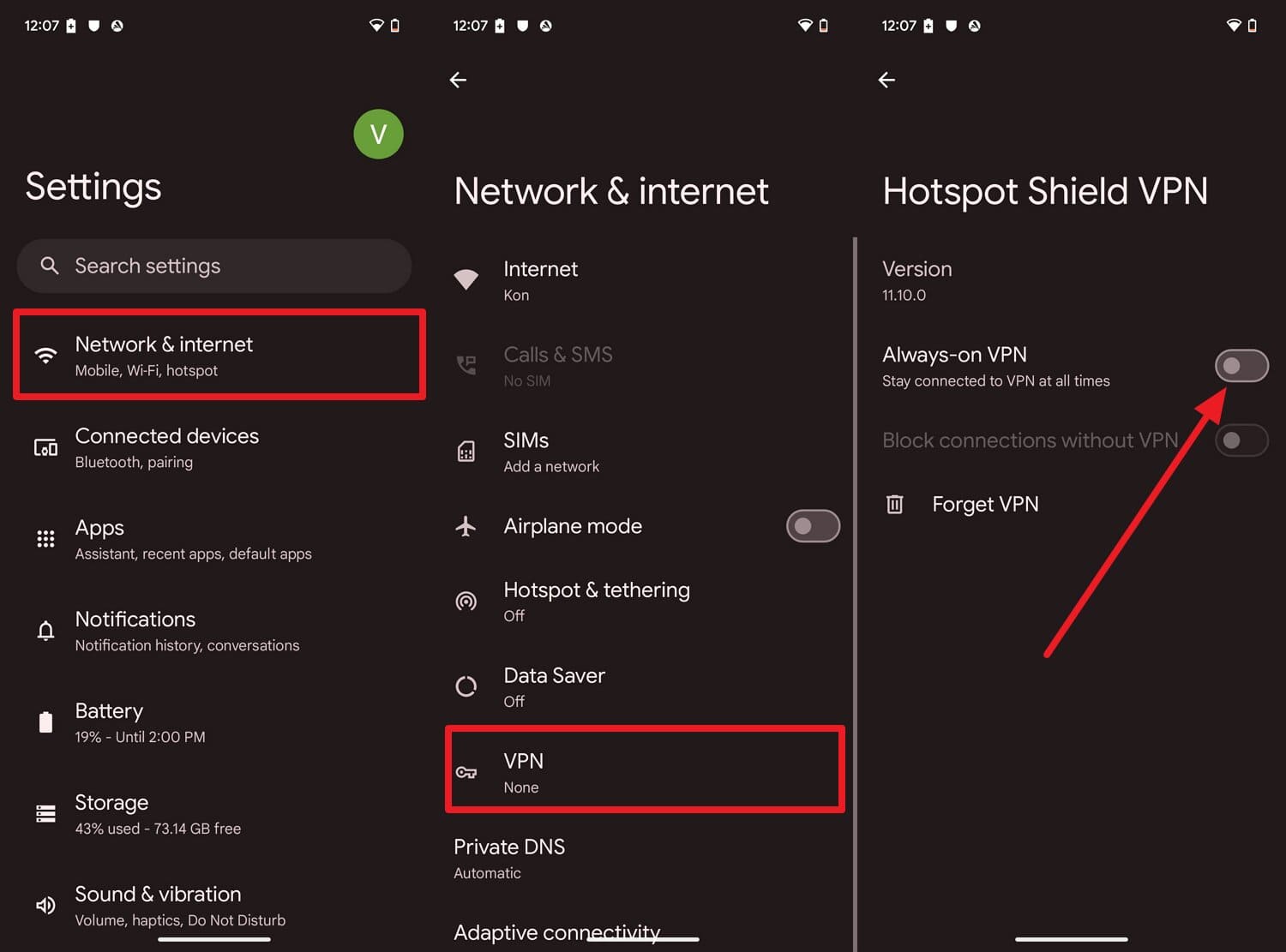The image size is (1286, 952).
Task: Open Adaptive connectivity option
Action: click(x=557, y=932)
